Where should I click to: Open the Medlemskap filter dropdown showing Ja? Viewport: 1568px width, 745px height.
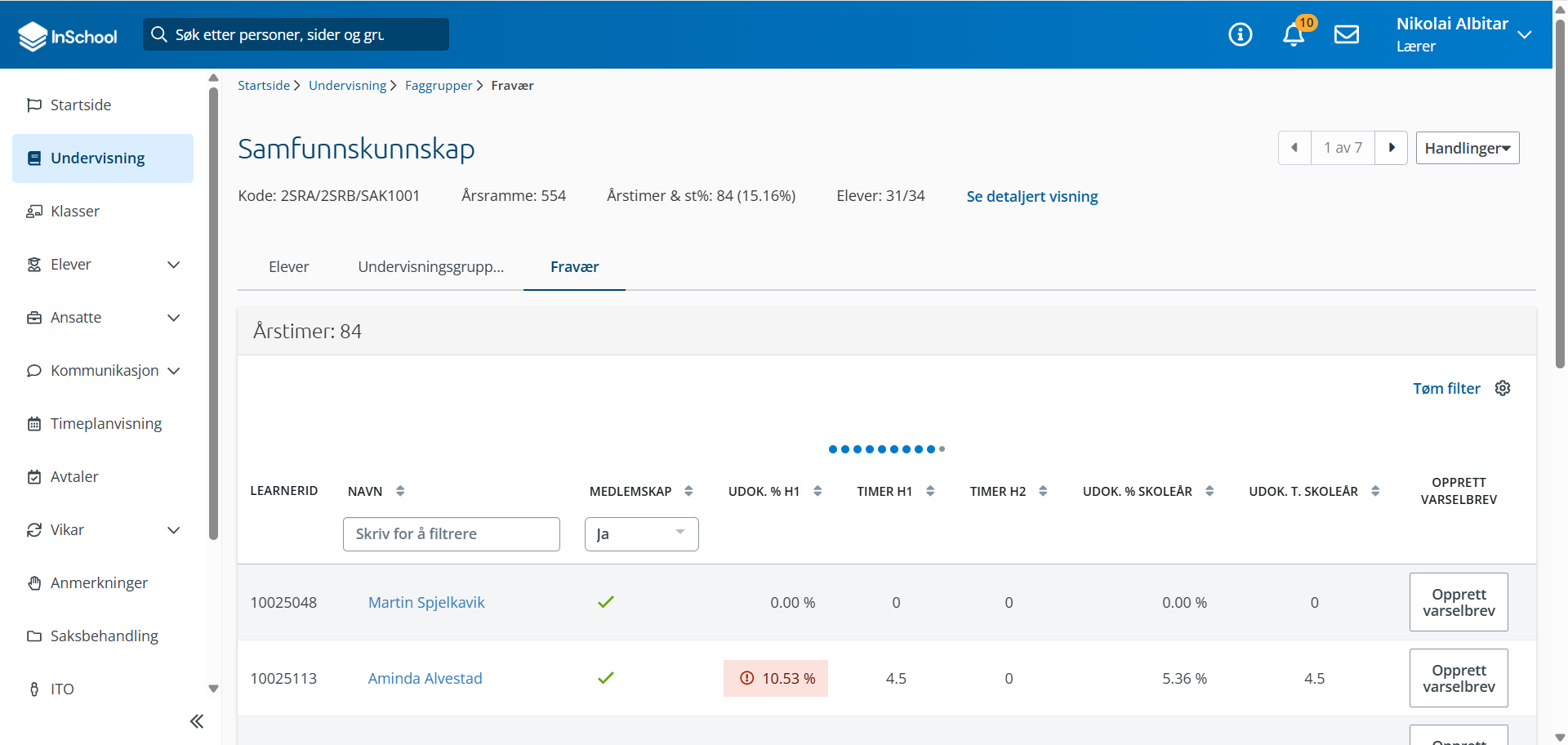[641, 533]
